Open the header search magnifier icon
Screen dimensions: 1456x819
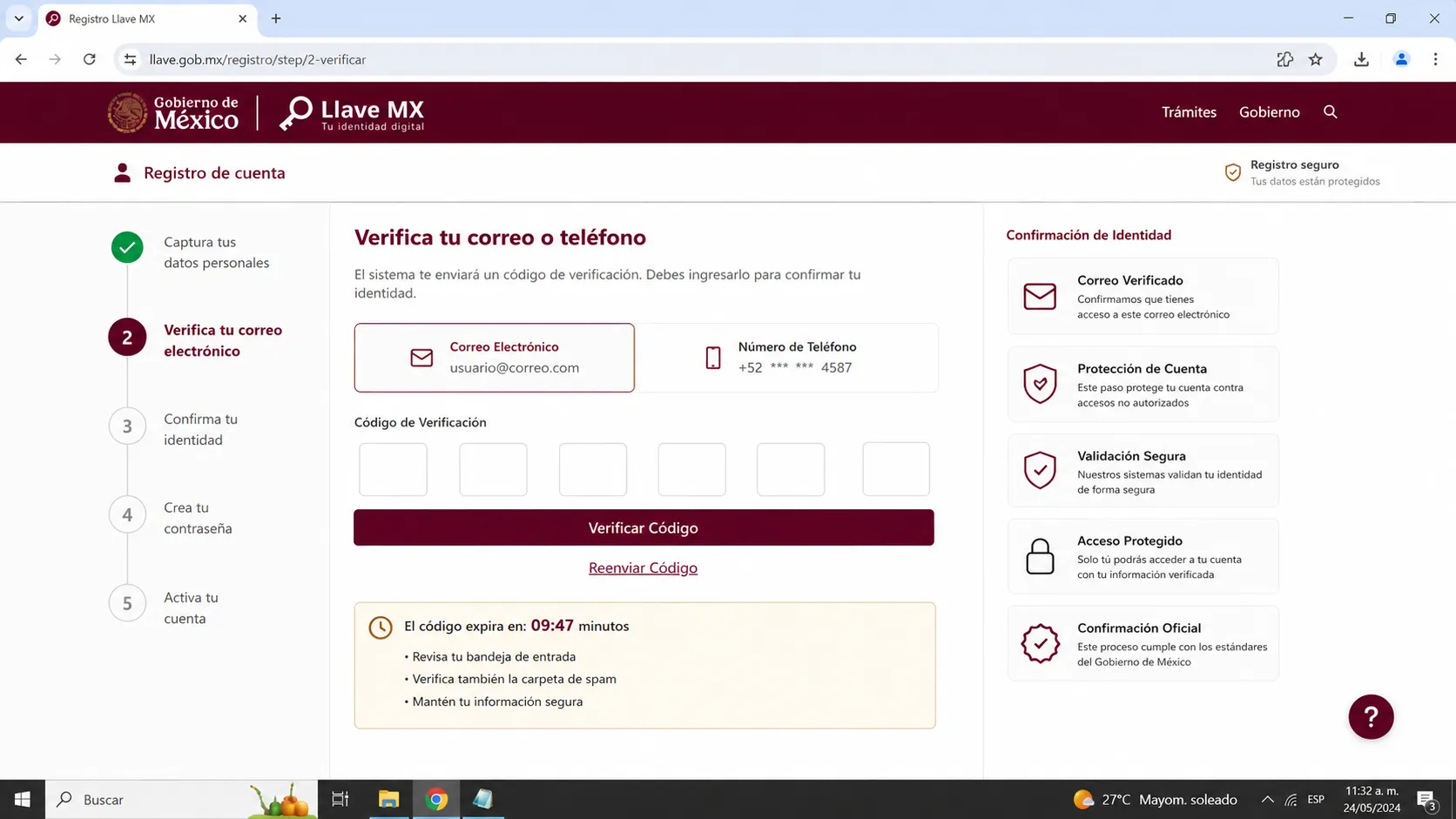click(1330, 111)
